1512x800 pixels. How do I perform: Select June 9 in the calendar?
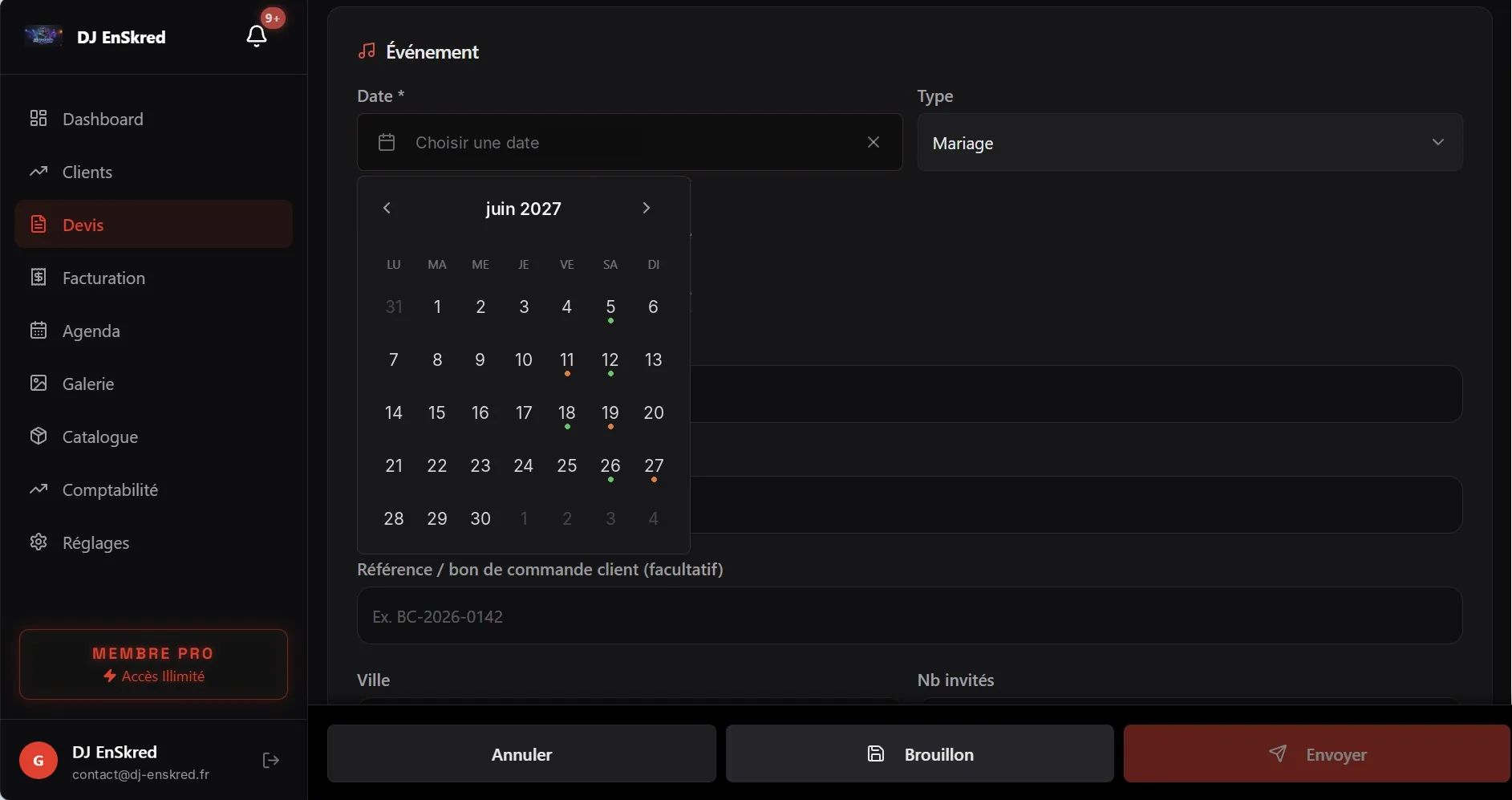pyautogui.click(x=480, y=359)
